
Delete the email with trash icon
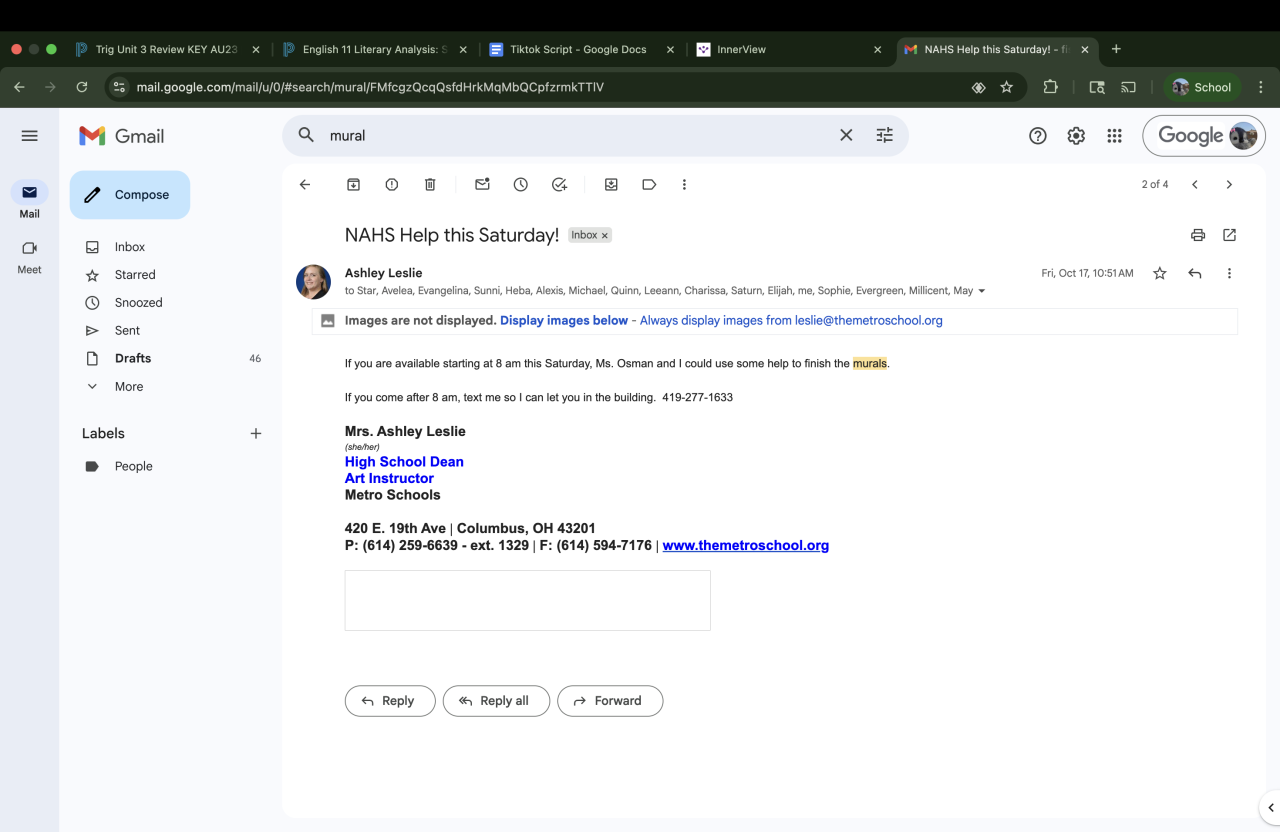430,184
